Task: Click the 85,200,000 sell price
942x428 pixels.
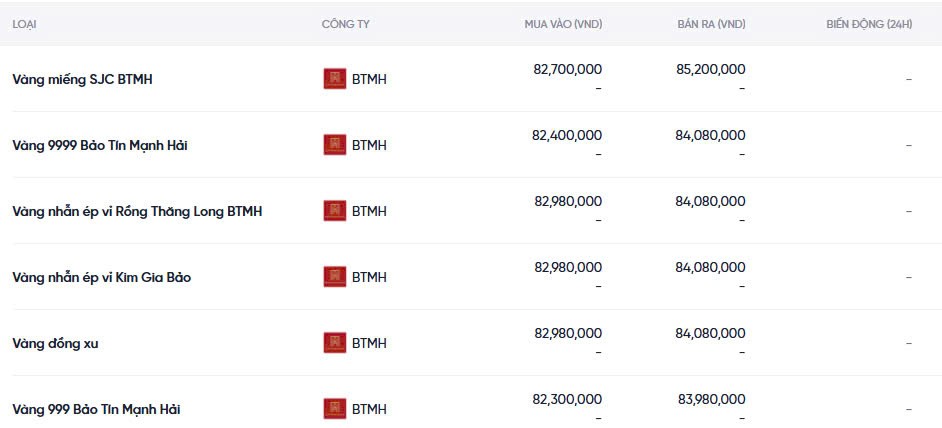Action: click(x=710, y=69)
